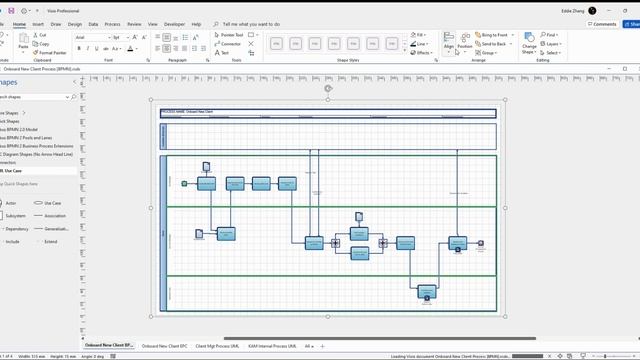This screenshot has width=640, height=360.
Task: Click the Use Case shape in stencil
Action: 47,203
